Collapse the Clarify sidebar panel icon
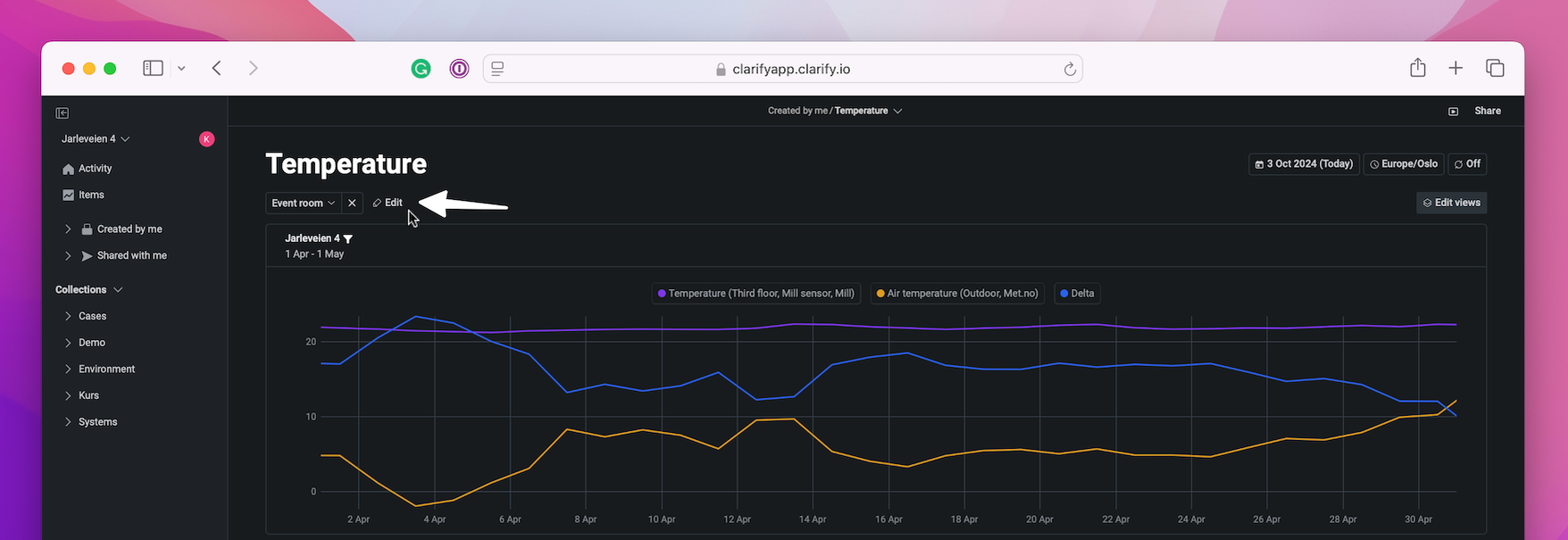The image size is (1568, 540). (x=62, y=112)
